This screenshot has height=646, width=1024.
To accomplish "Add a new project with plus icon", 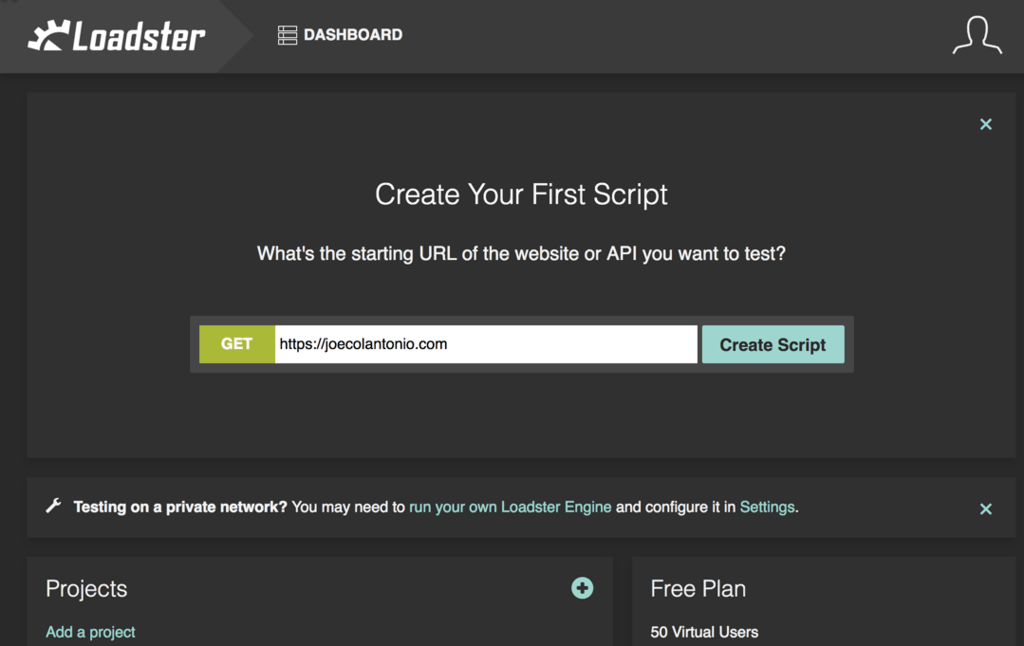I will point(583,588).
